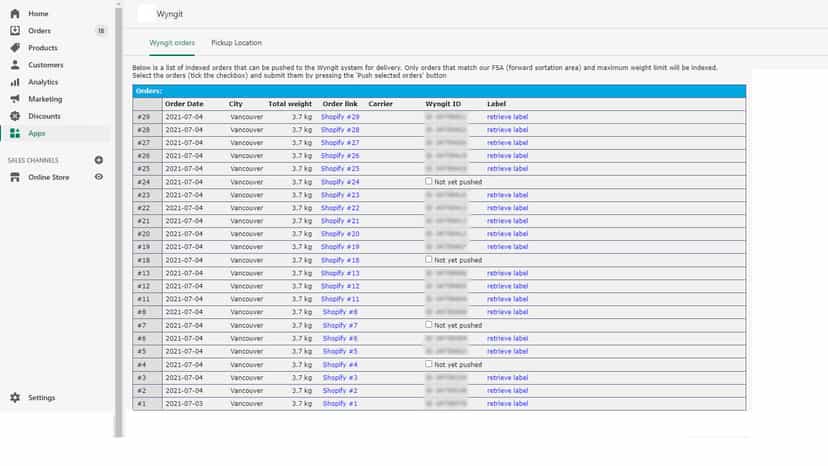Tick the checkbox for order #7
The width and height of the screenshot is (828, 466).
pos(428,324)
